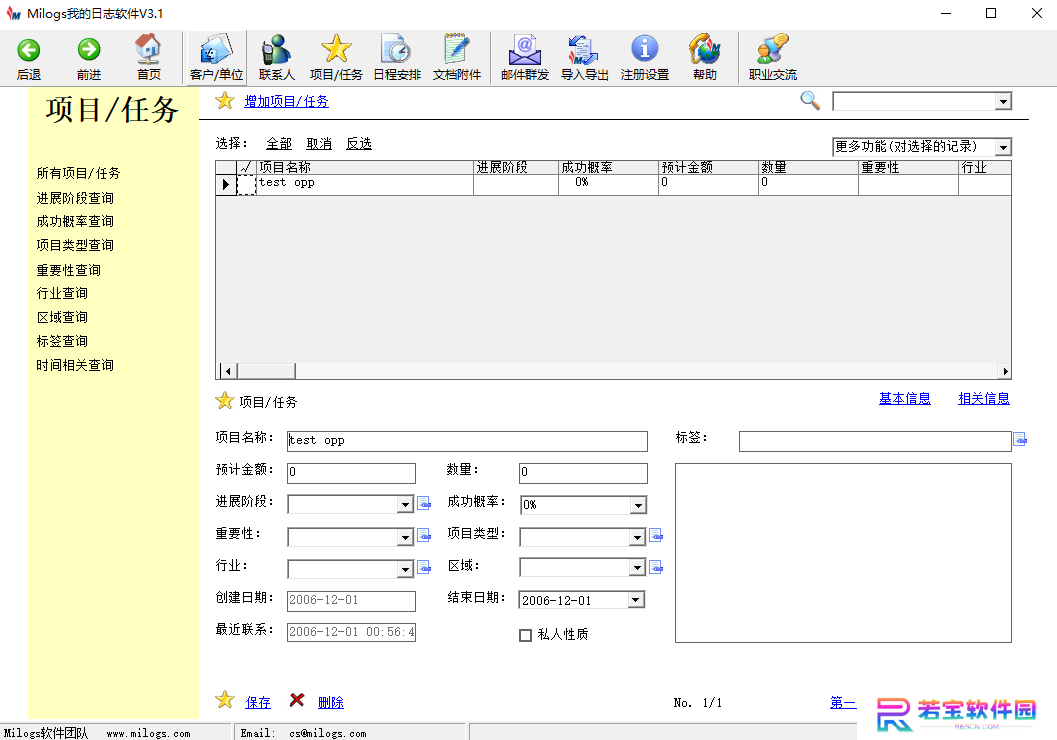Open the 首页 home icon
This screenshot has width=1057, height=740.
tap(148, 49)
